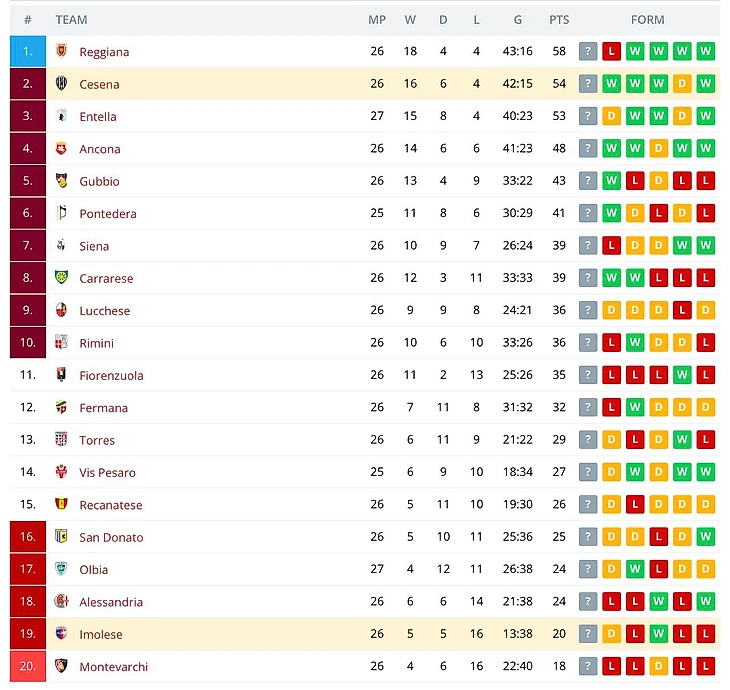730x690 pixels.
Task: Sort table by PTS column header
Action: [x=559, y=20]
